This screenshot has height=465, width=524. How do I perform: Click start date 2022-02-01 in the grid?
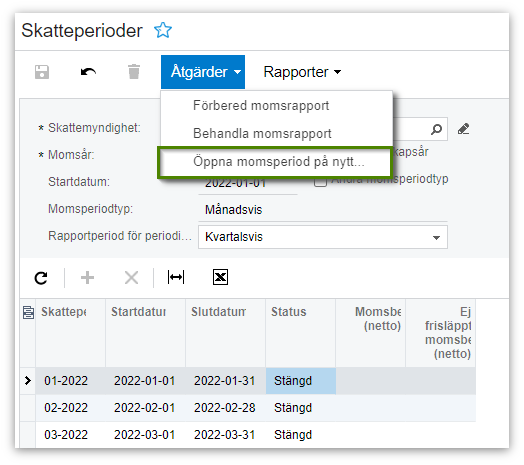tap(145, 408)
